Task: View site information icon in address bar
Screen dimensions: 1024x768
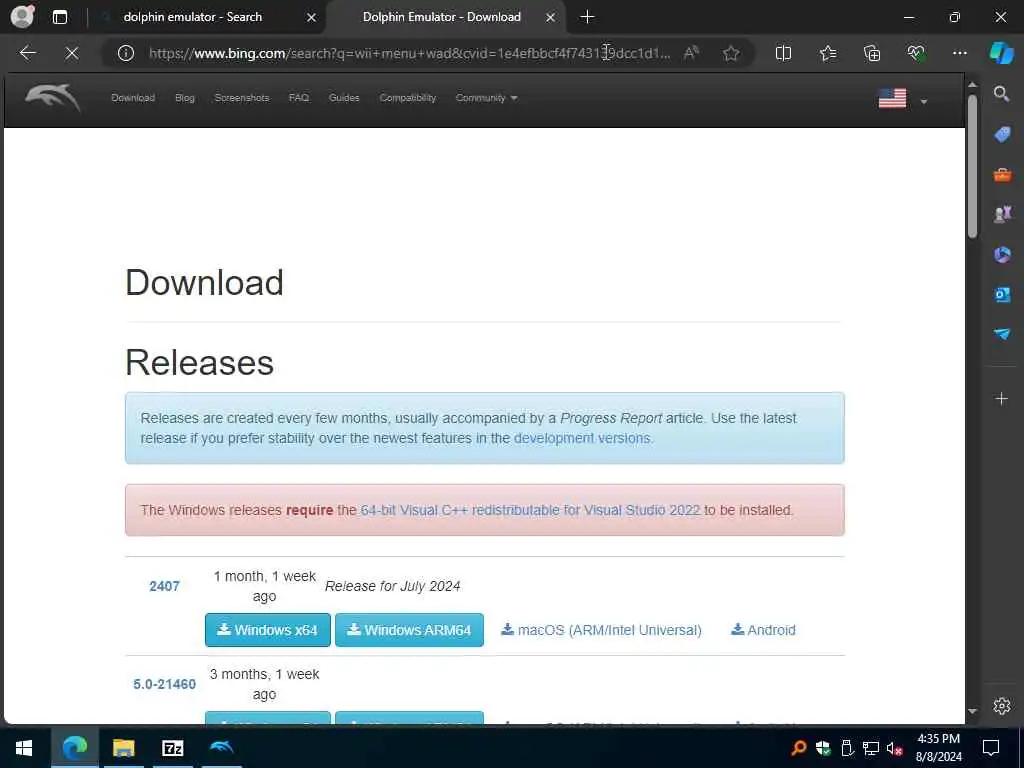Action: point(125,53)
